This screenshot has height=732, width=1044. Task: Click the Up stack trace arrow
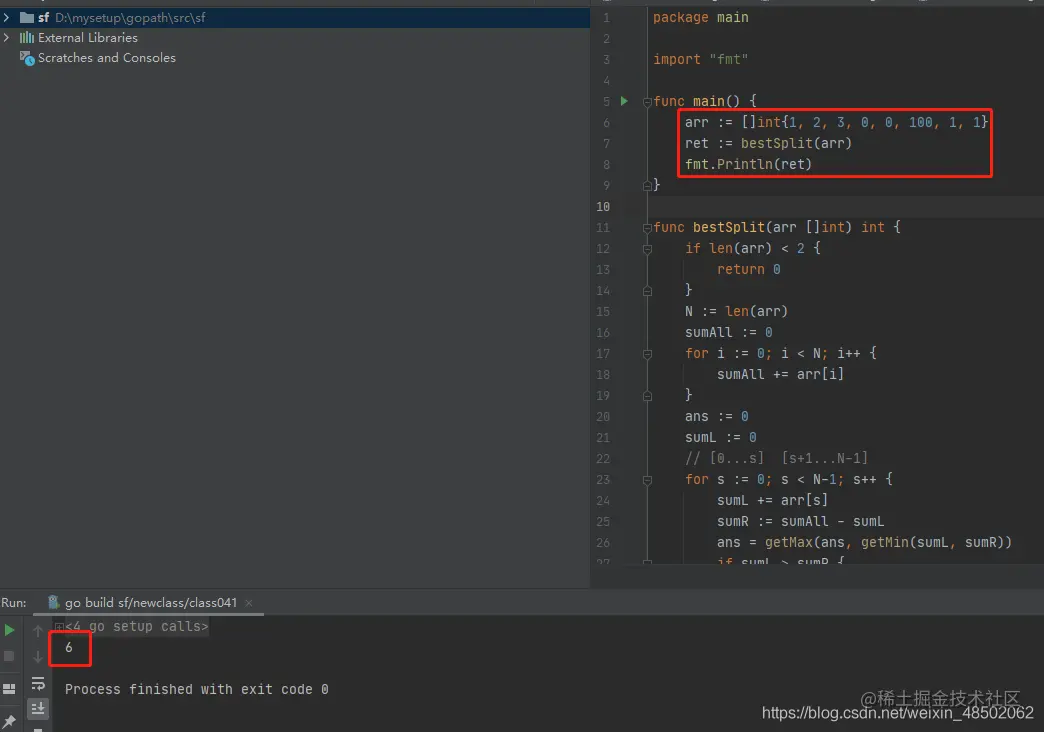[38, 630]
